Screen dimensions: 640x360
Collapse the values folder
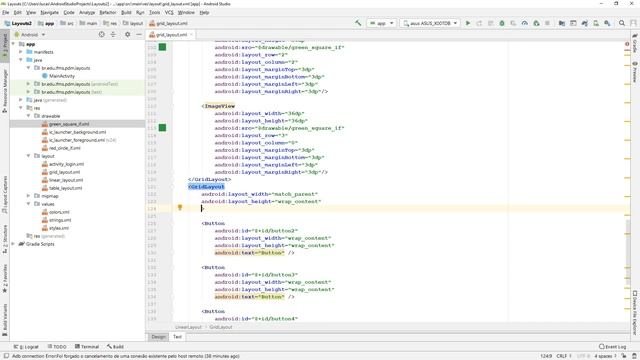[x=29, y=204]
